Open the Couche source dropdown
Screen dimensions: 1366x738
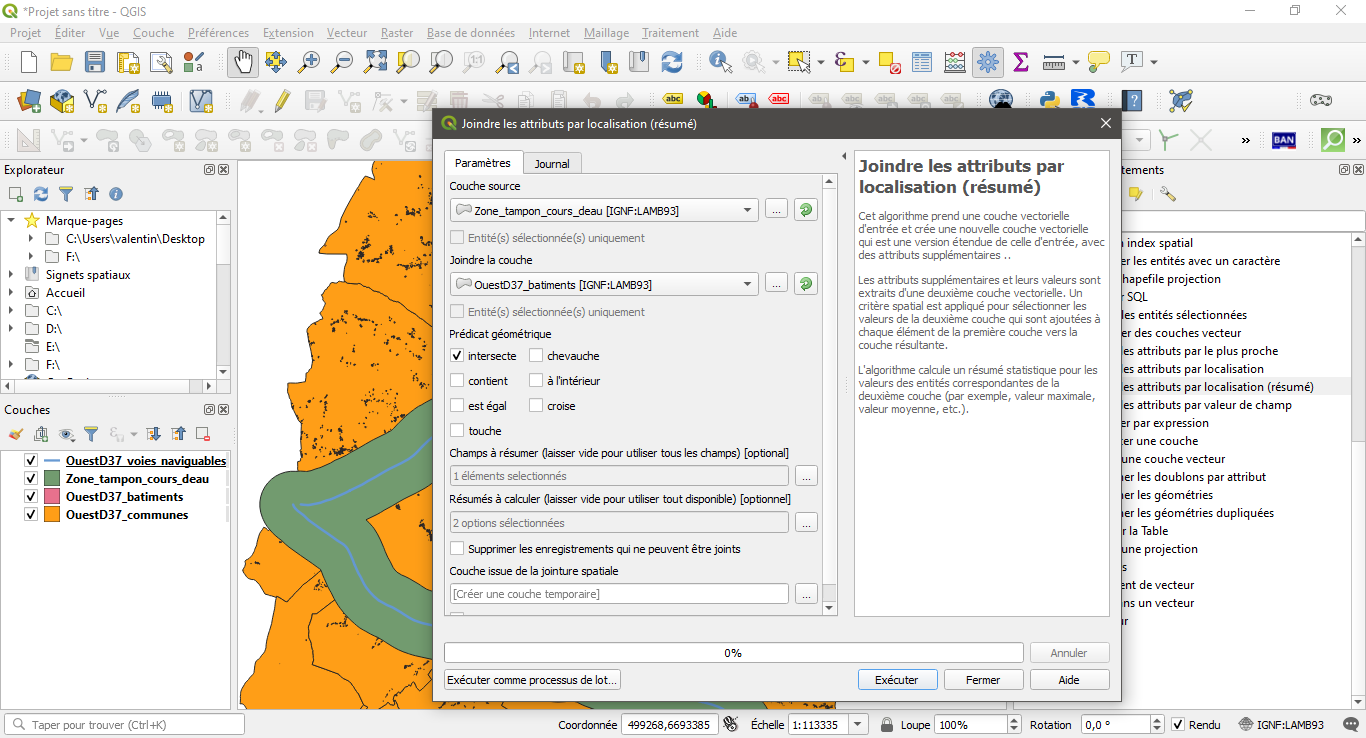pyautogui.click(x=604, y=210)
